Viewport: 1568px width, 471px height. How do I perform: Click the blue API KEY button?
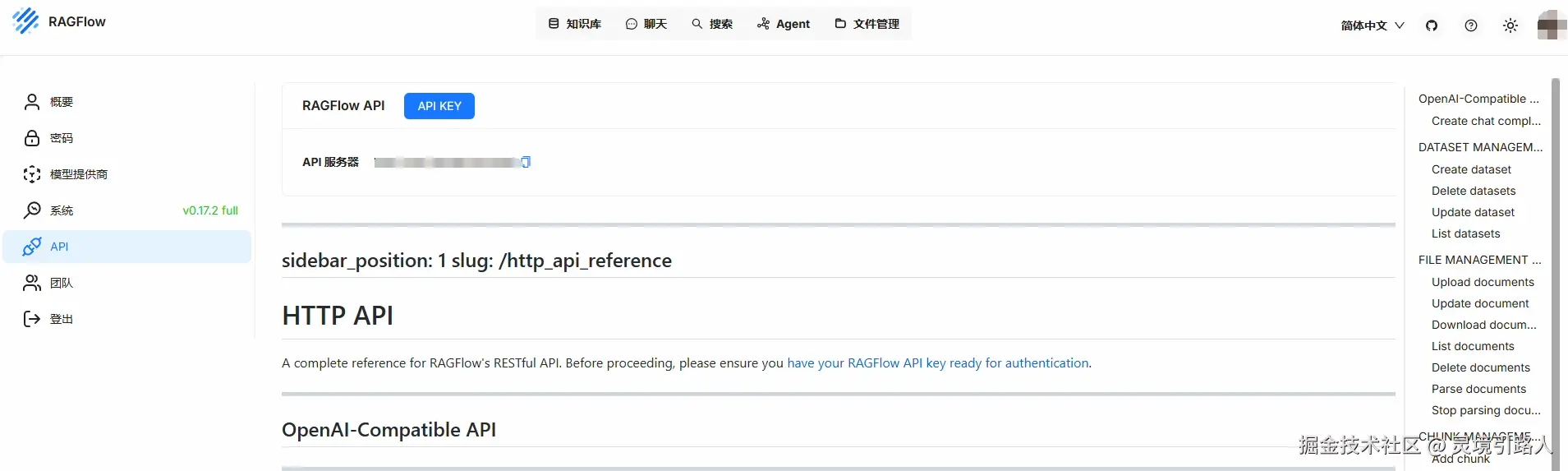tap(439, 106)
